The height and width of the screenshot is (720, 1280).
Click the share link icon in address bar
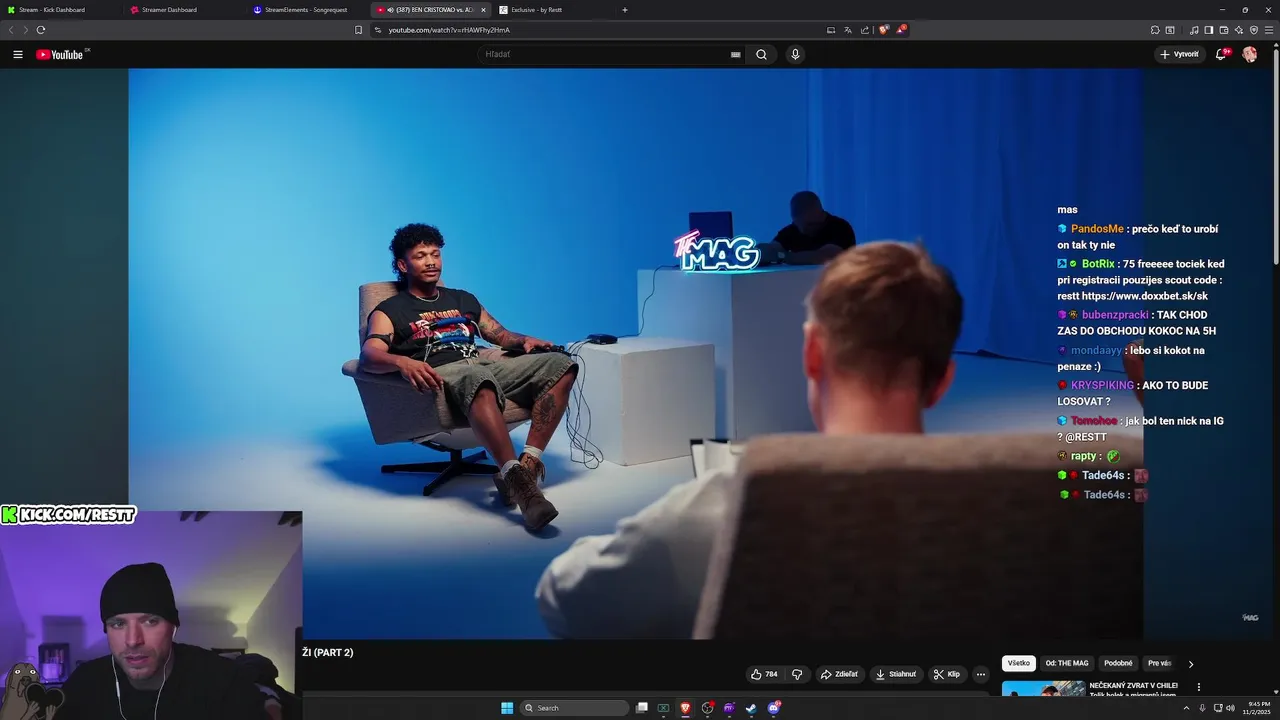[x=865, y=30]
